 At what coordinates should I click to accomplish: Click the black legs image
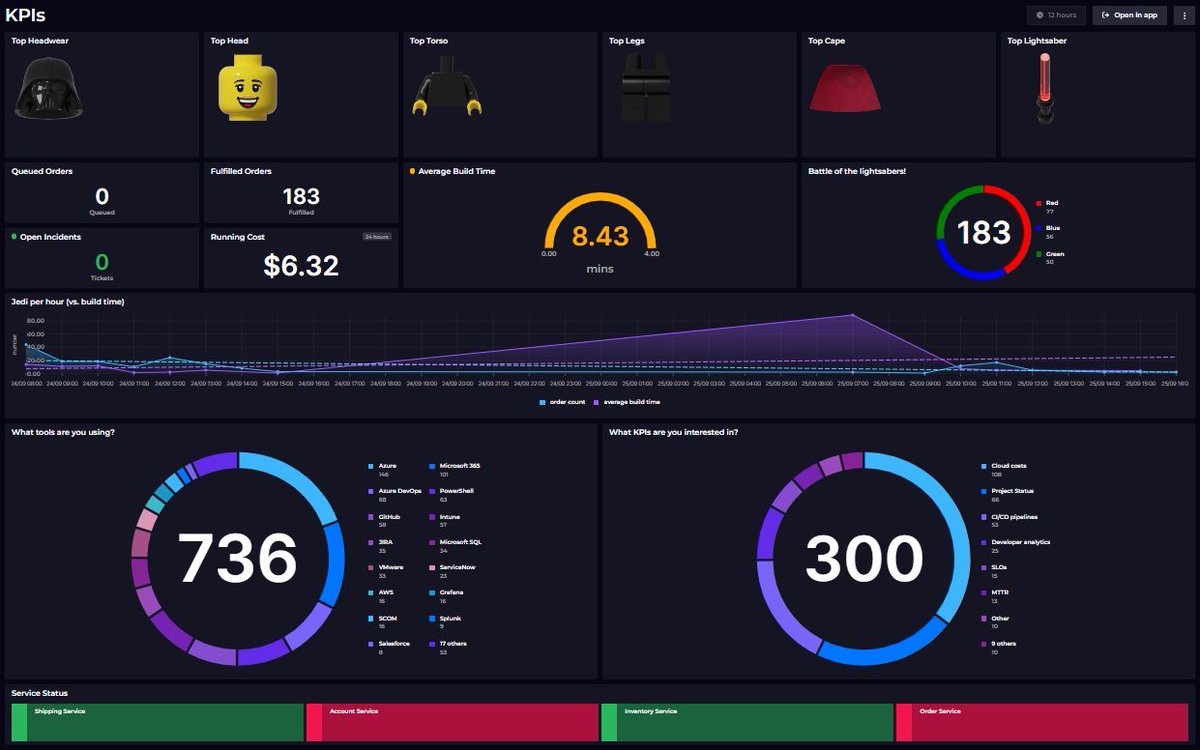pyautogui.click(x=646, y=88)
